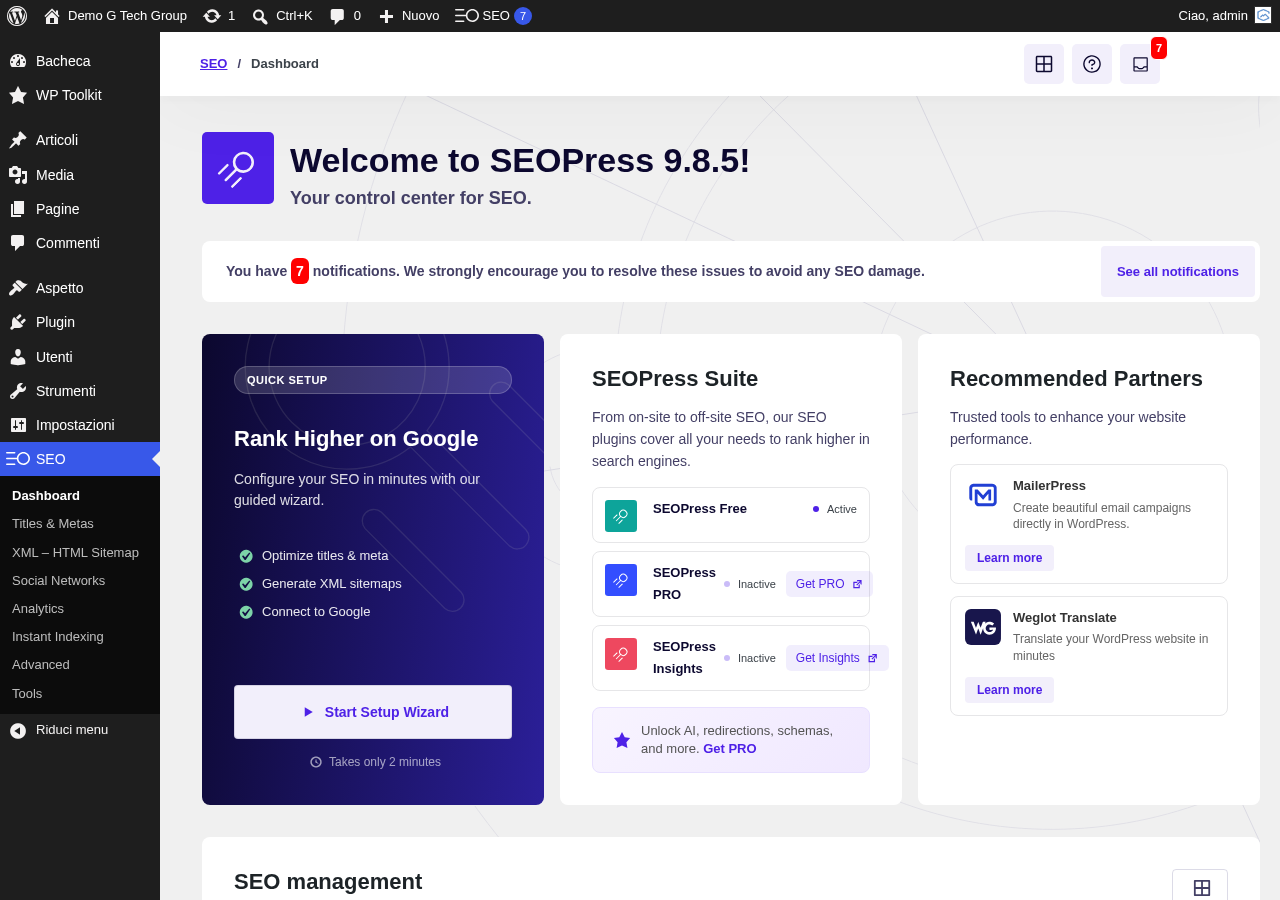Open the WordPress logo menu
Screen dimensions: 1280x900
pyautogui.click(x=17, y=15)
